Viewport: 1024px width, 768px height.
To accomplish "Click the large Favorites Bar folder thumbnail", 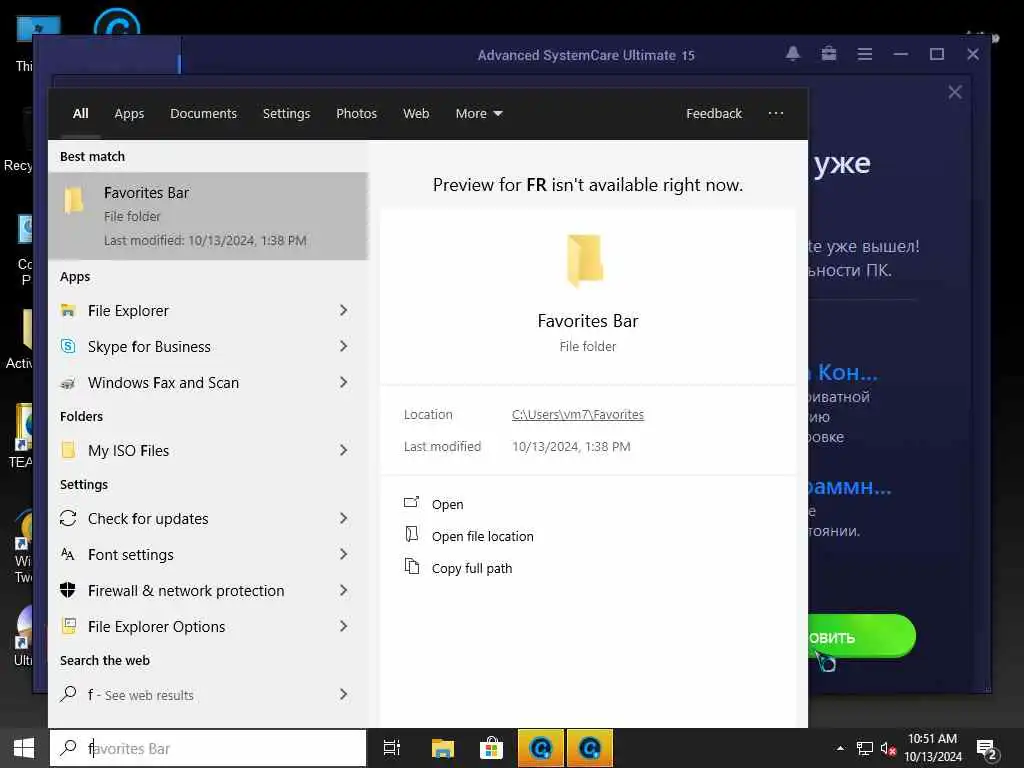I will tap(584, 261).
